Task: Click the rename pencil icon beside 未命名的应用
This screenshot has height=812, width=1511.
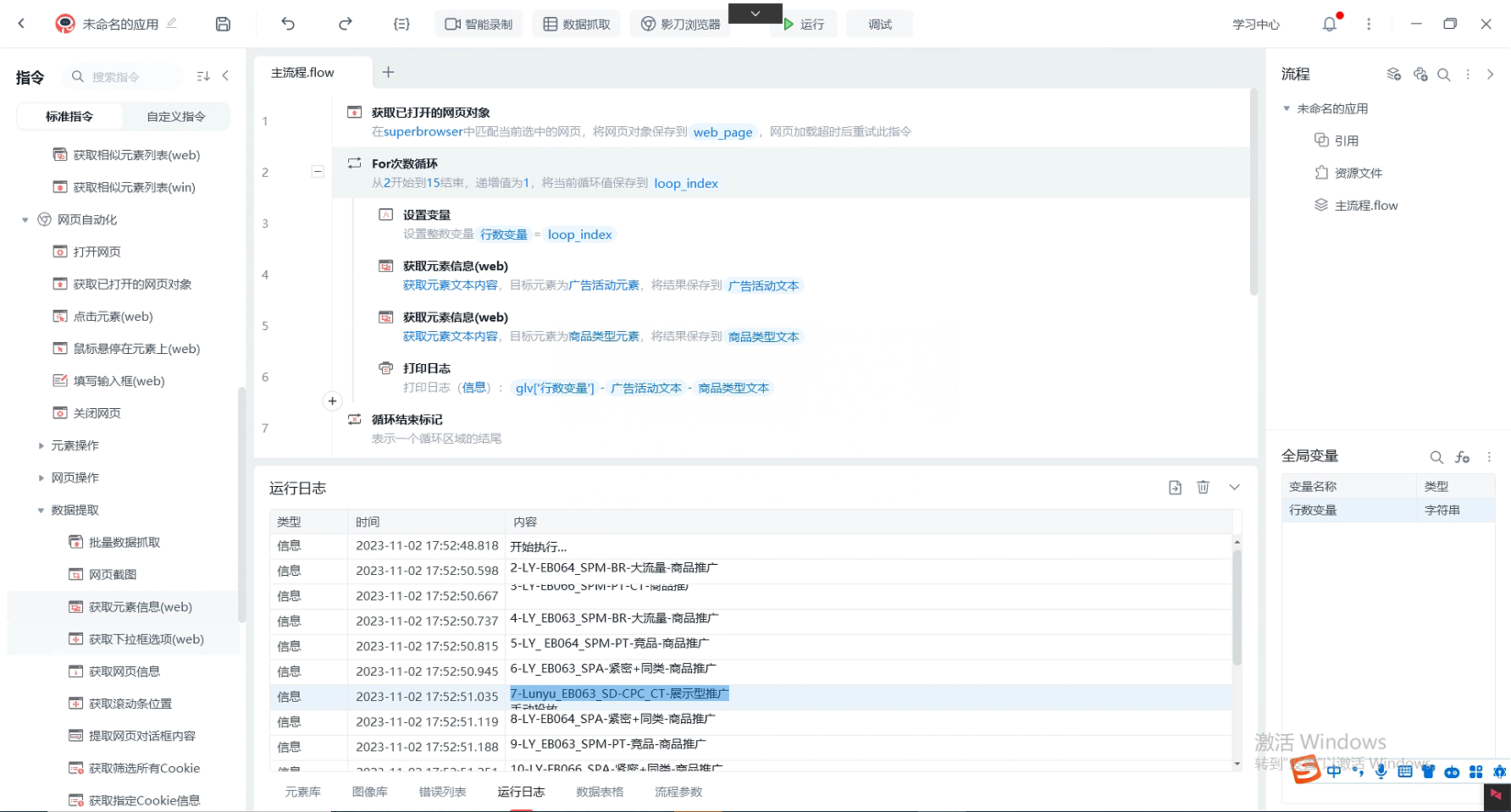Action: click(x=172, y=24)
